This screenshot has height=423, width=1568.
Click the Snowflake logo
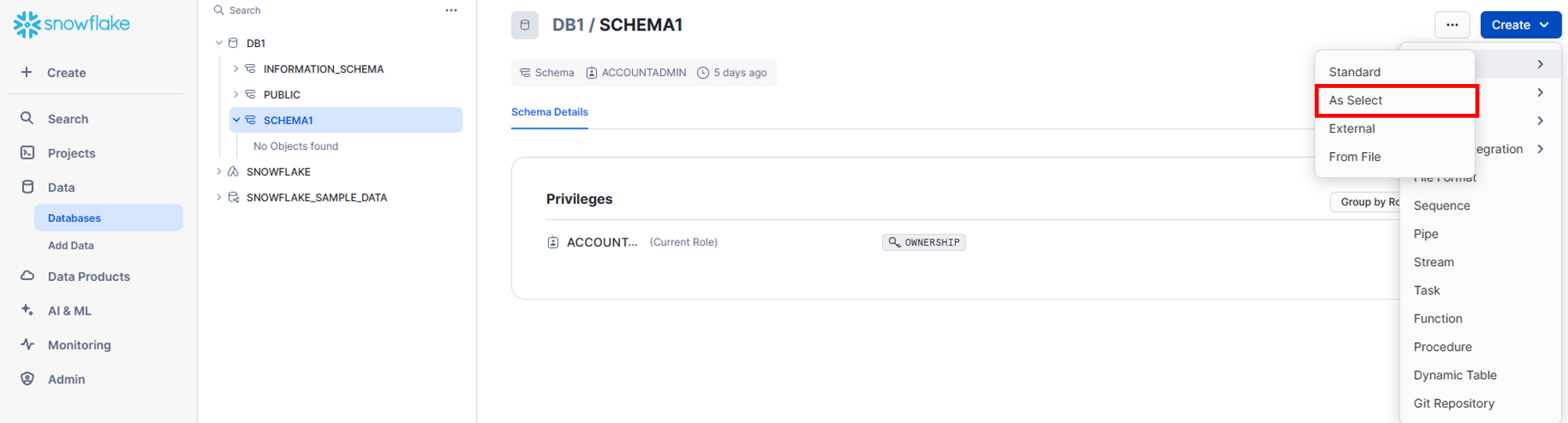coord(71,24)
